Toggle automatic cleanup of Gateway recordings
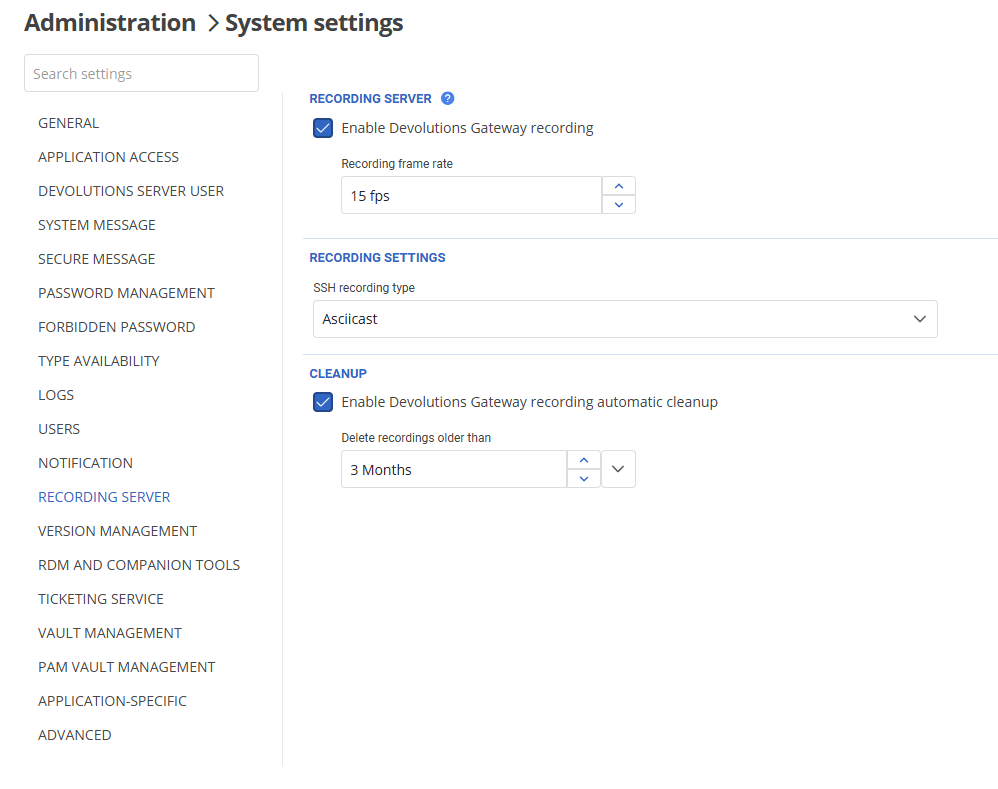 (x=322, y=401)
